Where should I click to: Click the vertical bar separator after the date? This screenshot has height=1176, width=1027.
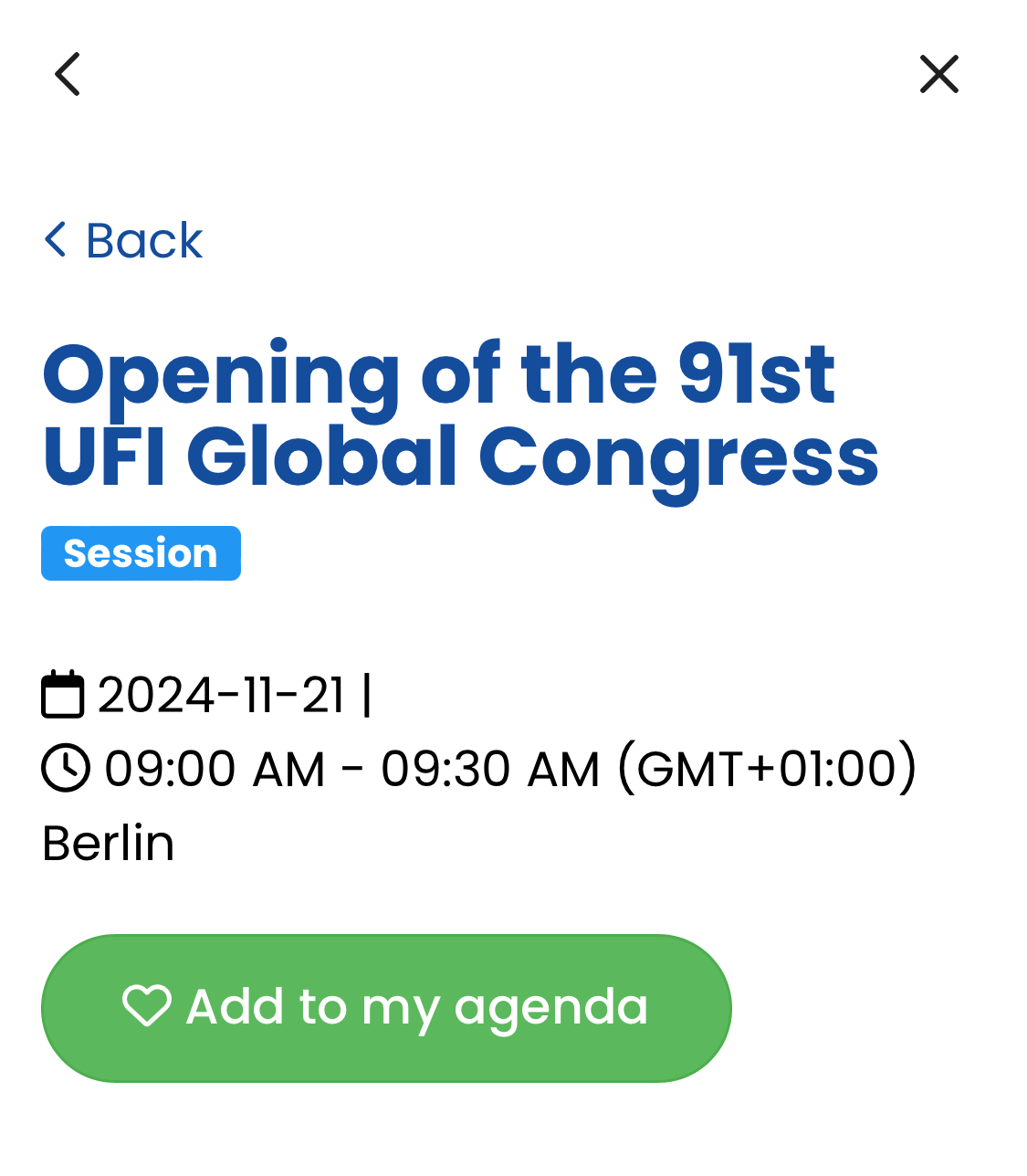tap(367, 695)
